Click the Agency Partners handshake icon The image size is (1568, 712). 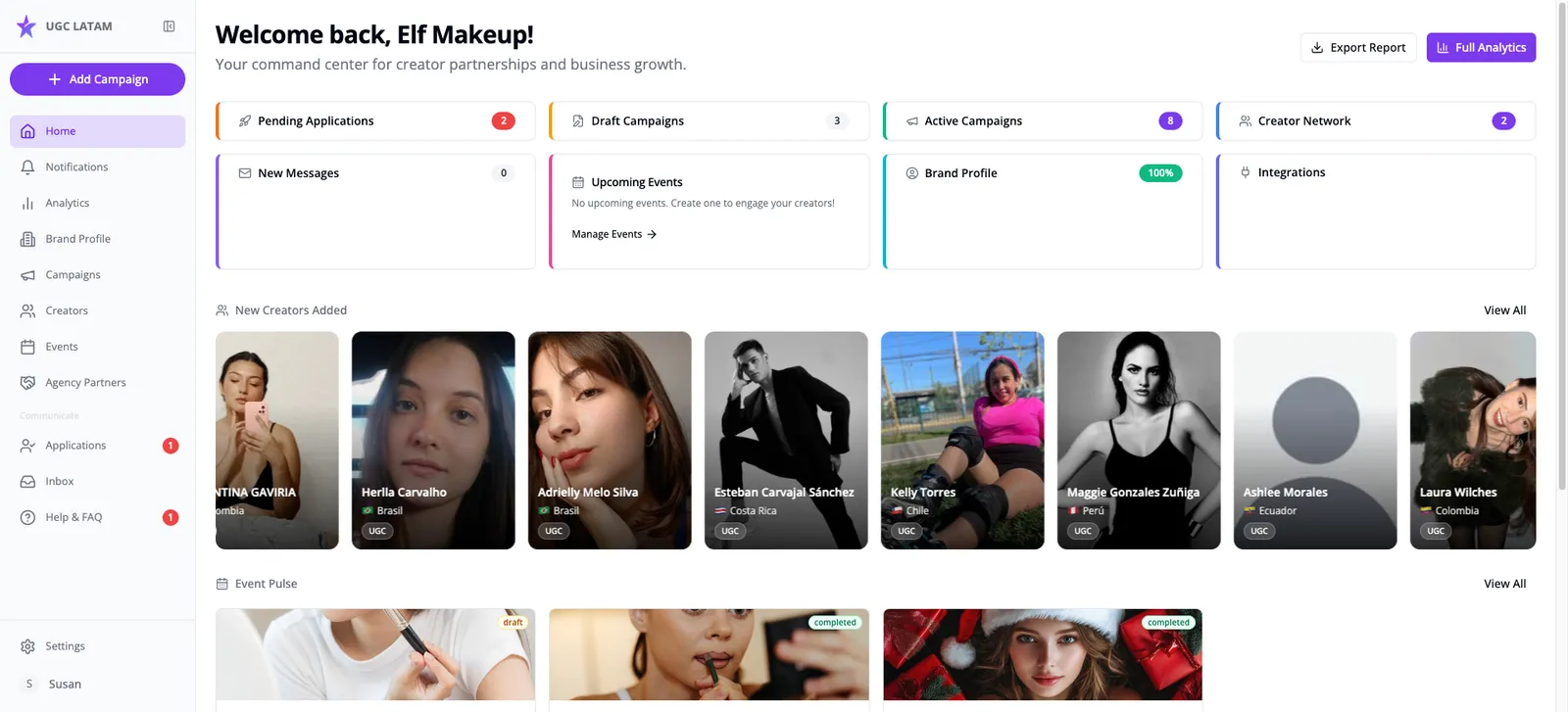point(27,383)
